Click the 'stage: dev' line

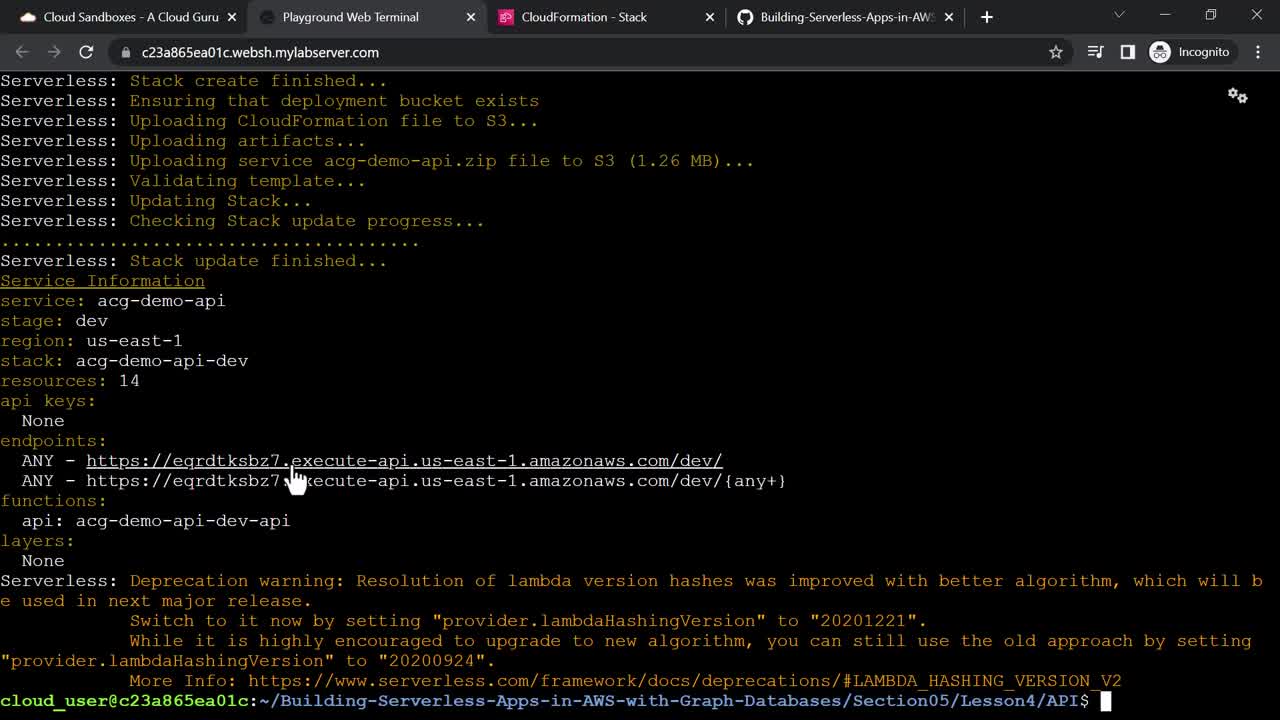[54, 321]
